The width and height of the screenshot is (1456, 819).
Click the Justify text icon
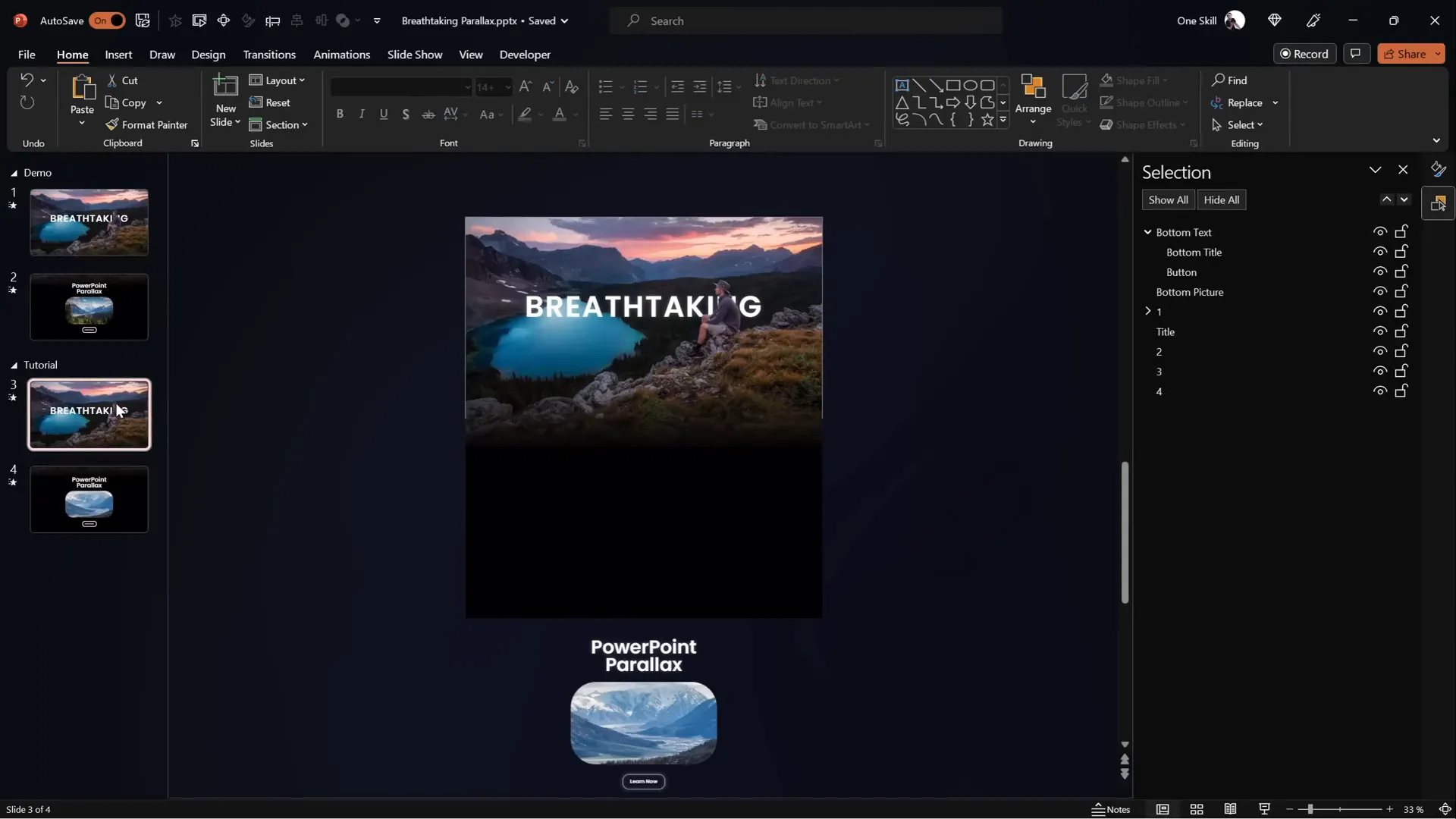tap(673, 114)
